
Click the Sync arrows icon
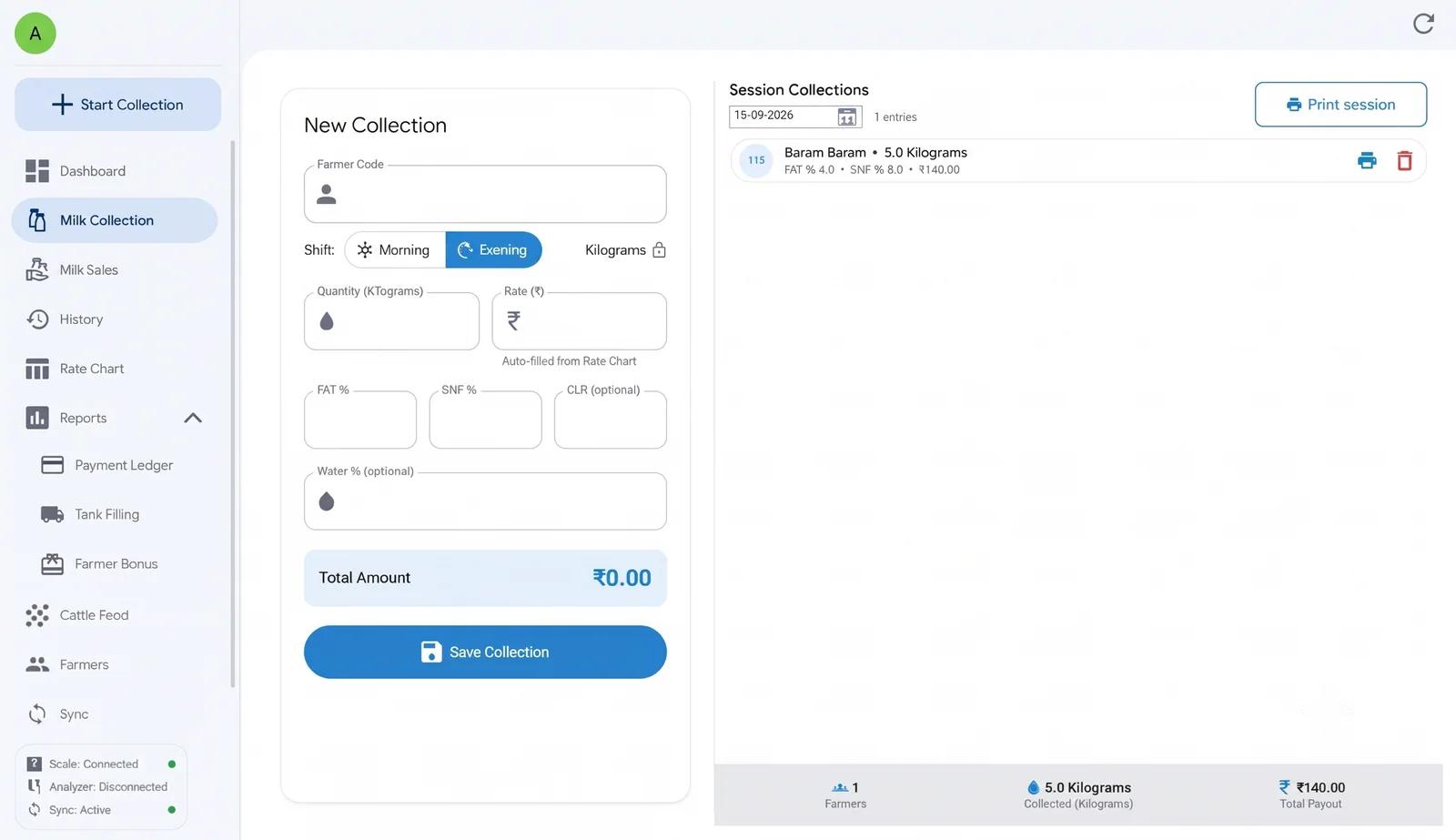37,714
